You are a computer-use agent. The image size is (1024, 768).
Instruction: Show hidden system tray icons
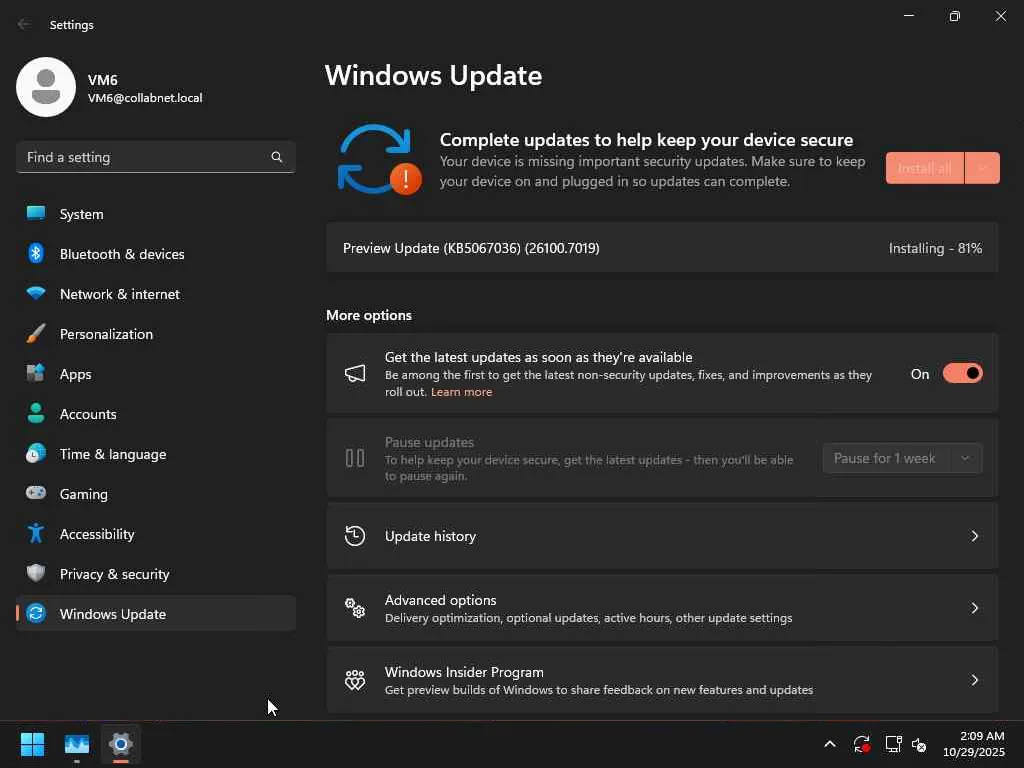(x=830, y=744)
